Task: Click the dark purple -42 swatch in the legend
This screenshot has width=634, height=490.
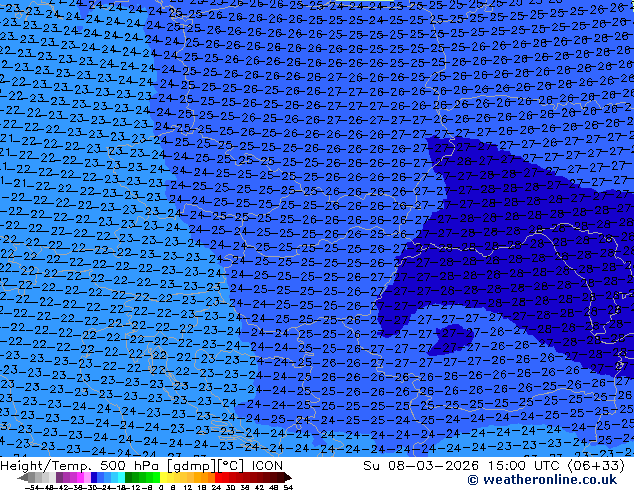Action: pos(59,477)
